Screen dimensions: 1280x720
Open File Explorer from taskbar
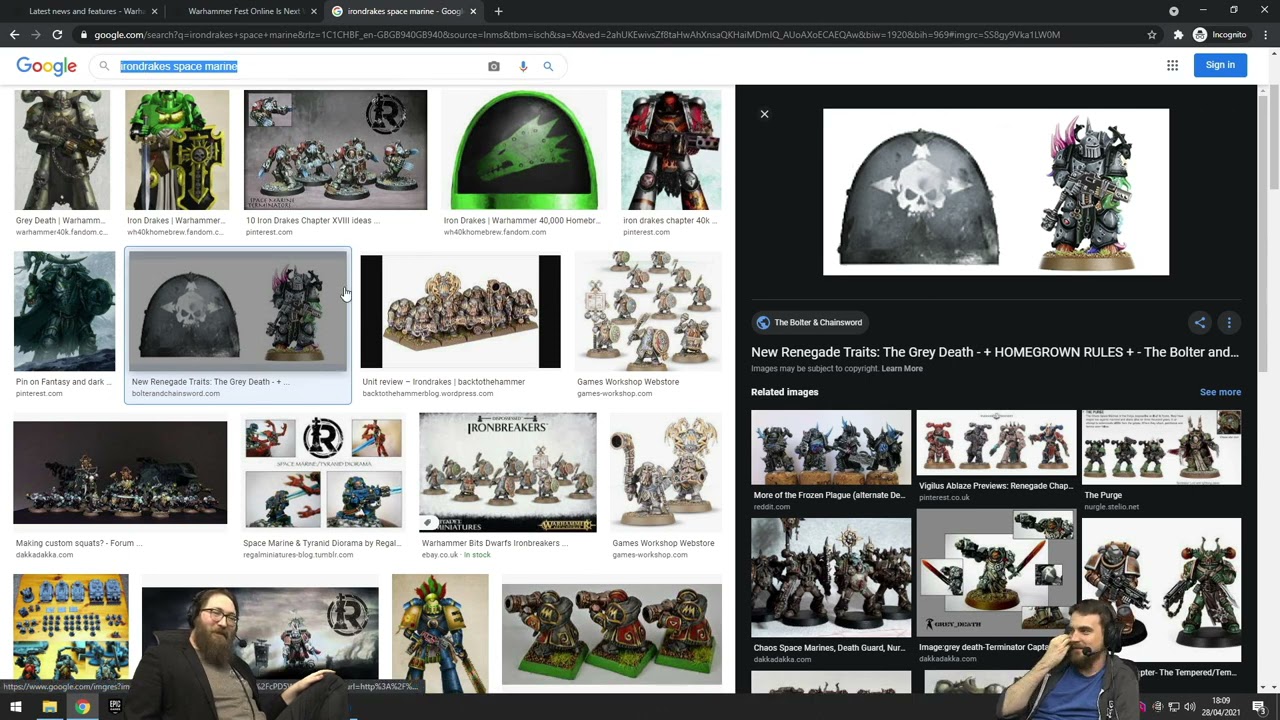point(49,707)
